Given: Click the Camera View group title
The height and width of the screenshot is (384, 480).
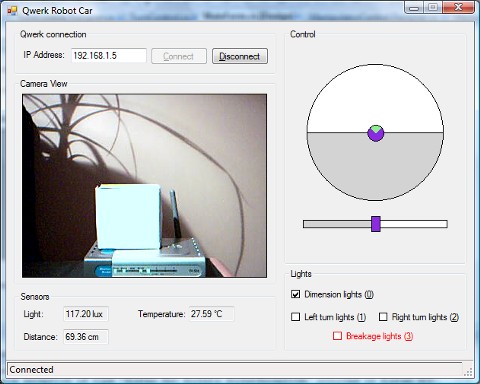Looking at the screenshot, I should click(44, 83).
